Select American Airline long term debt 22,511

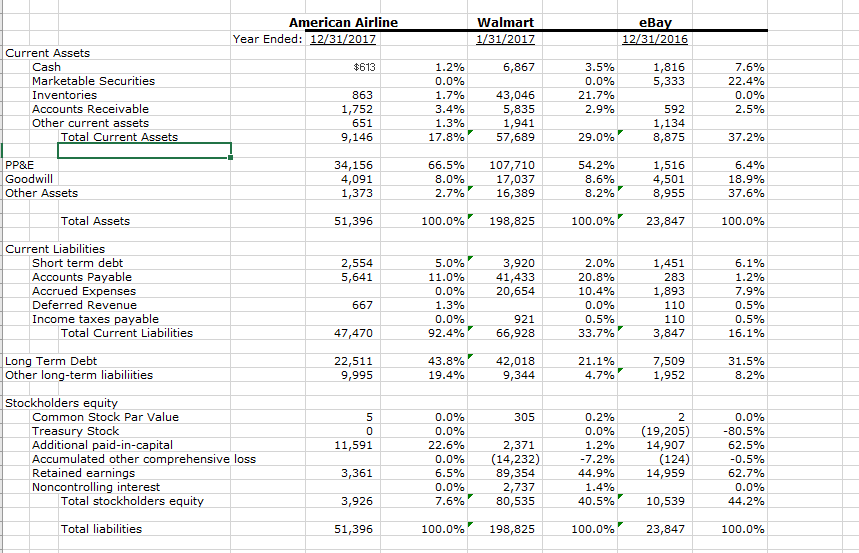coord(353,361)
